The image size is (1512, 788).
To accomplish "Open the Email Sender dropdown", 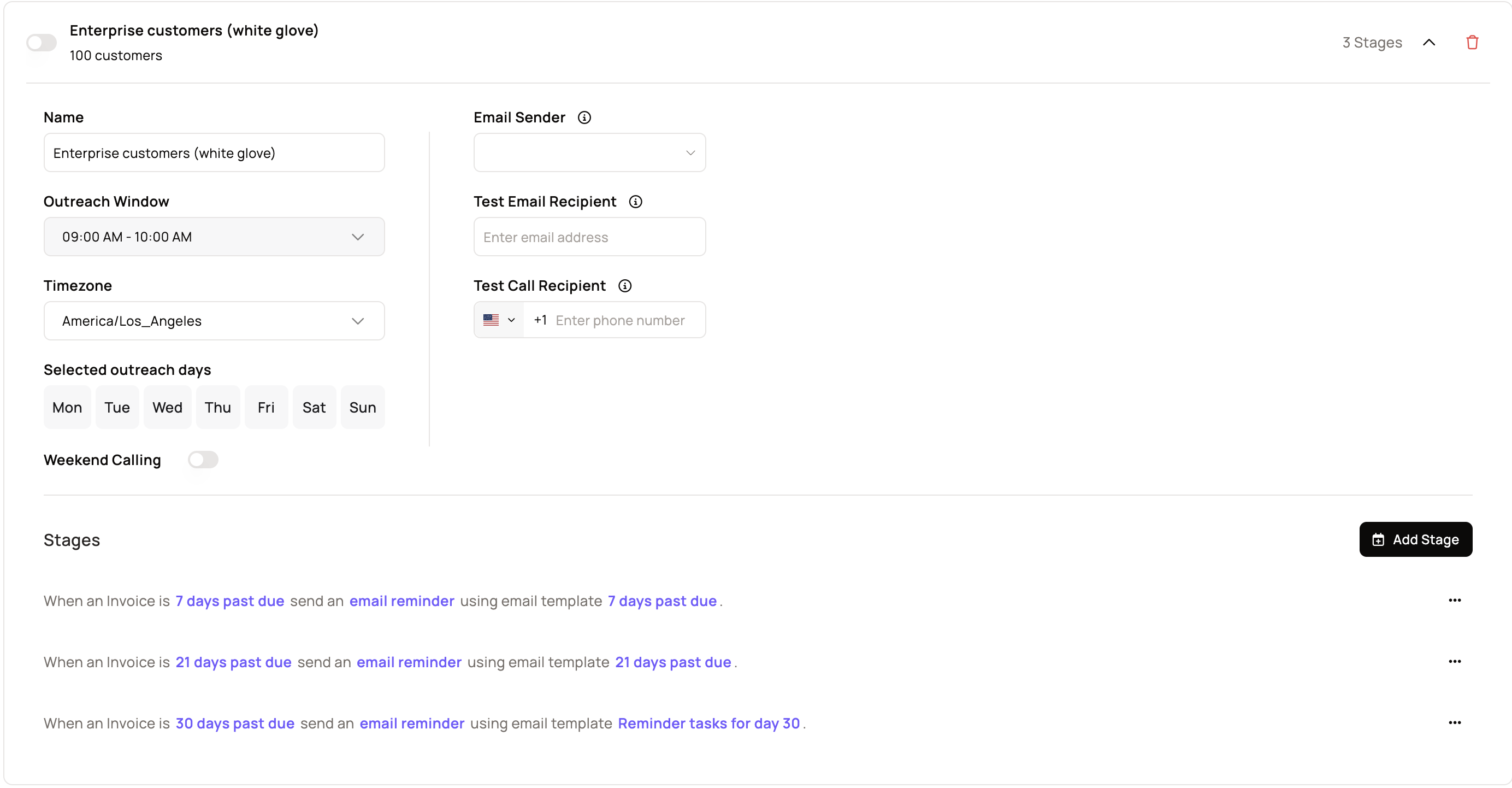I will [589, 152].
